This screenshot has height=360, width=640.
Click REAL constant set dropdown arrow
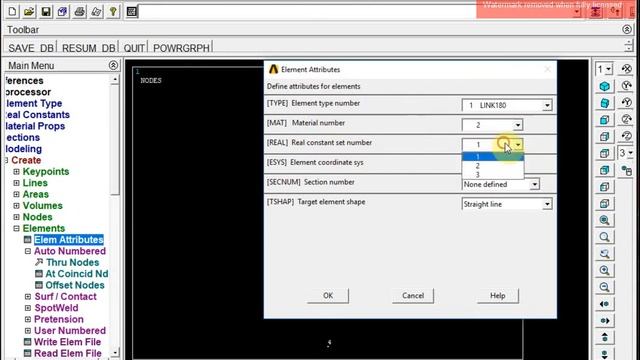[x=518, y=144]
